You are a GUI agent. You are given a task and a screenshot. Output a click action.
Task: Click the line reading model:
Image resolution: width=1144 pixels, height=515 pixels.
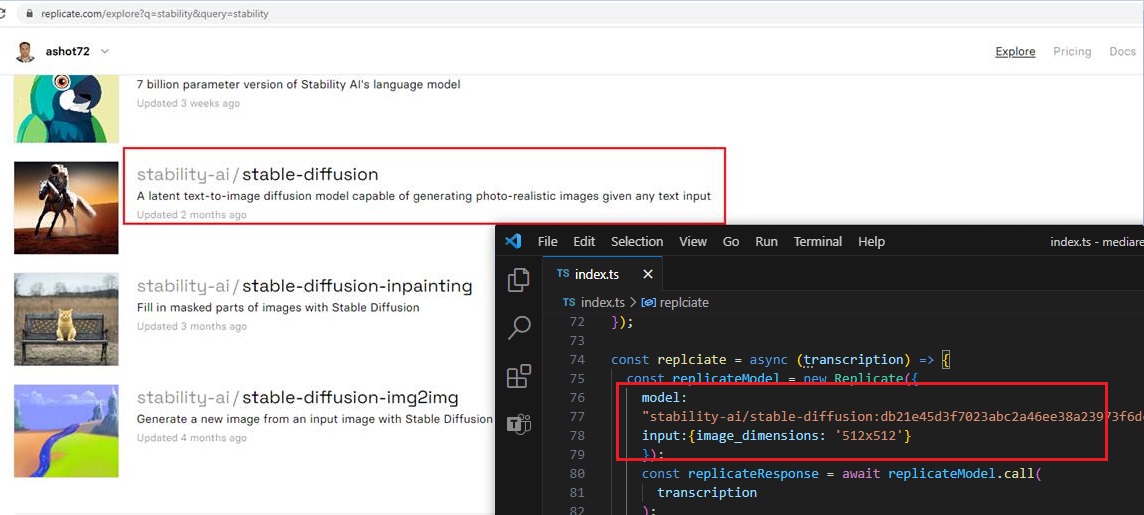coord(664,398)
